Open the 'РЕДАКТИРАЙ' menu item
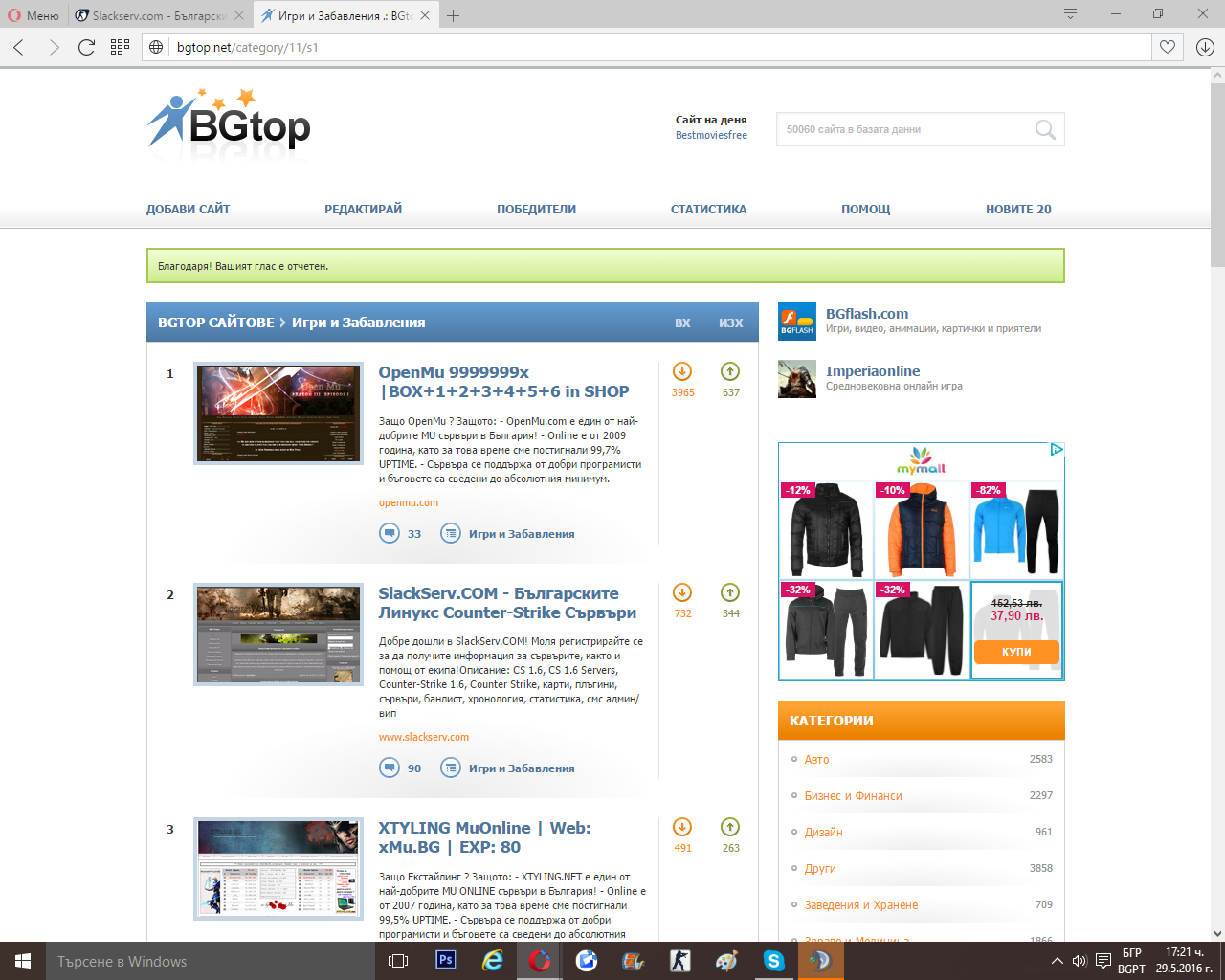Screen dimensions: 1225x980 [x=364, y=209]
